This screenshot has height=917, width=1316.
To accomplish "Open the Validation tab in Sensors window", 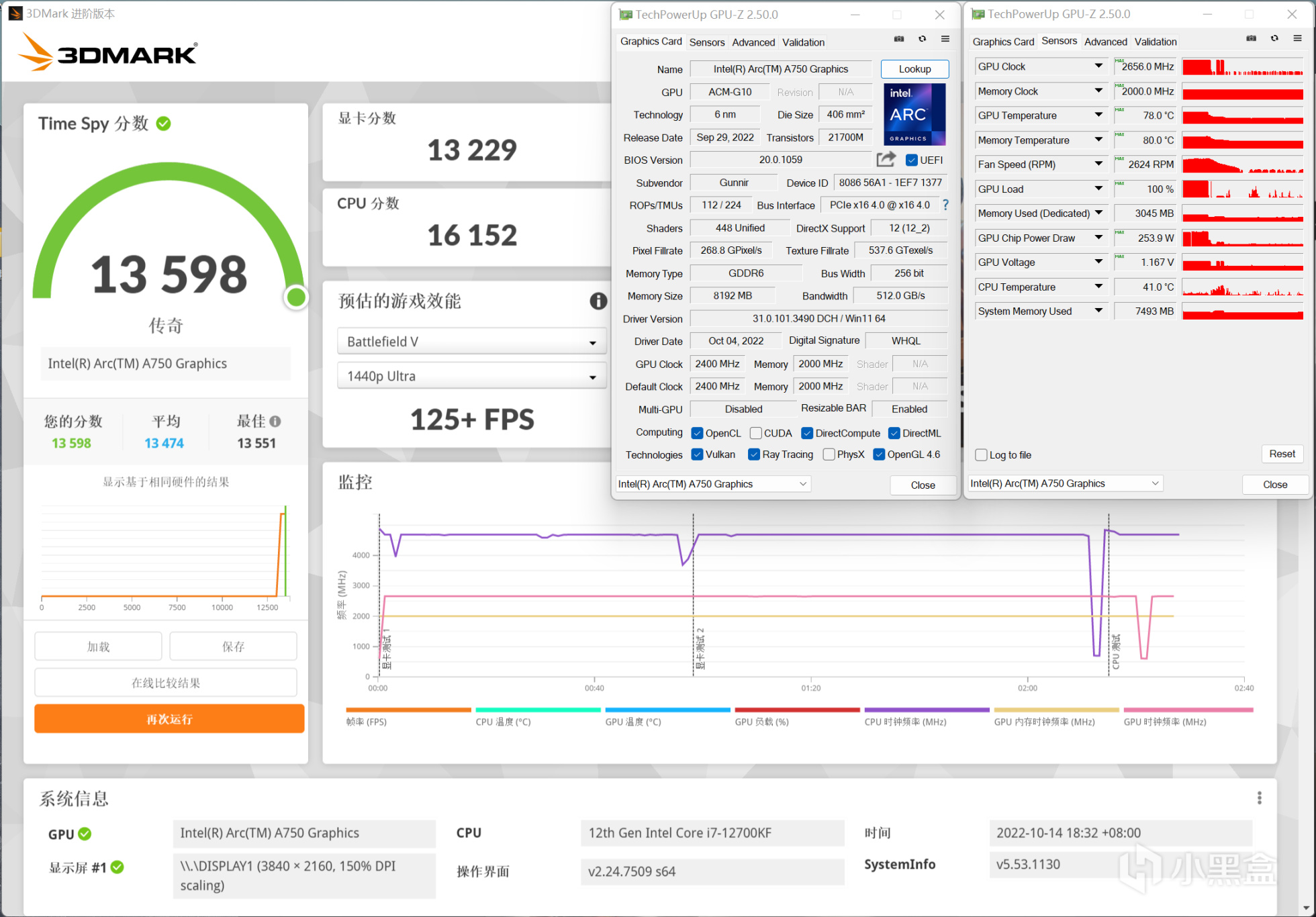I will tap(1155, 42).
